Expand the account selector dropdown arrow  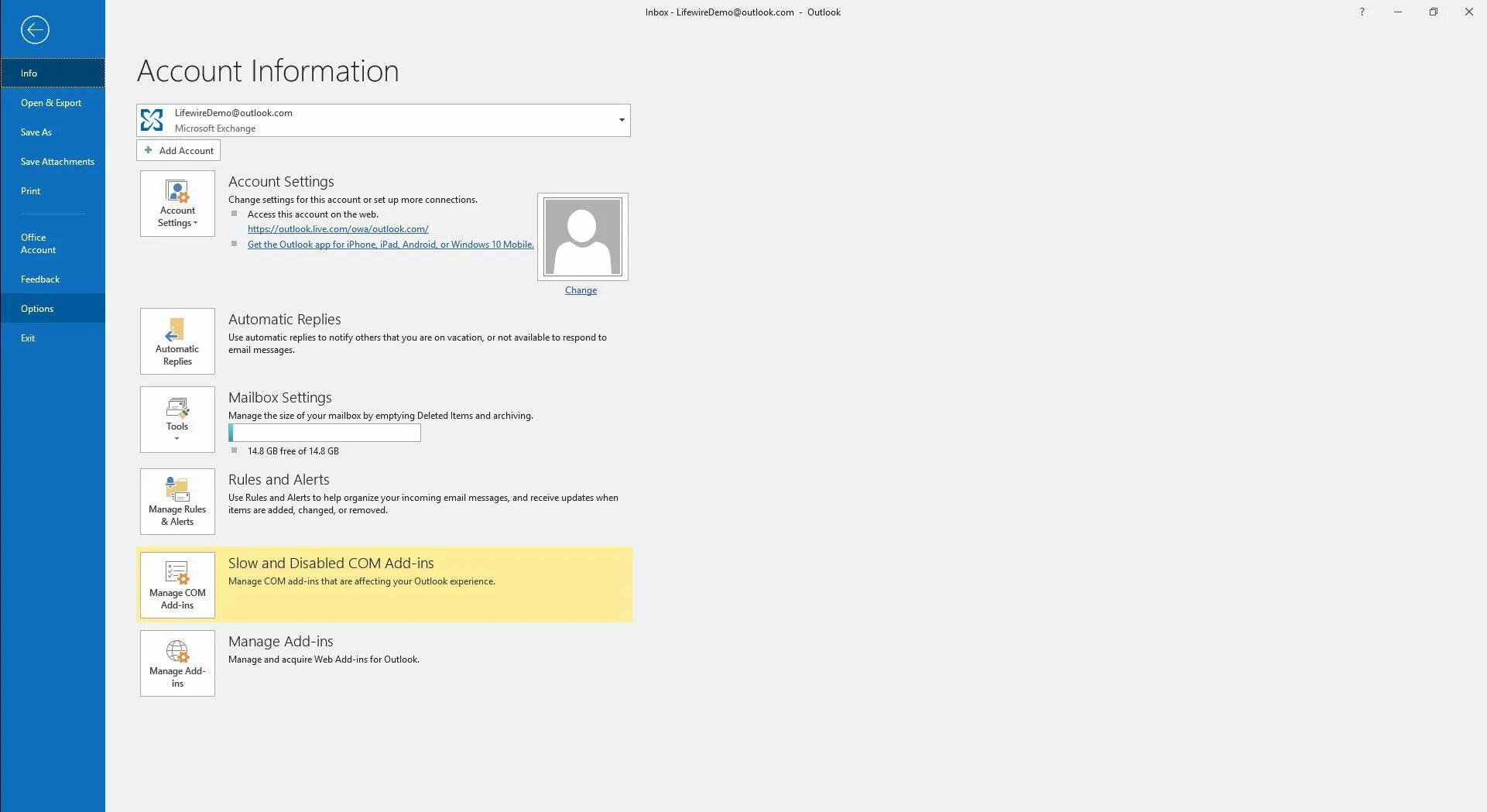[x=621, y=120]
